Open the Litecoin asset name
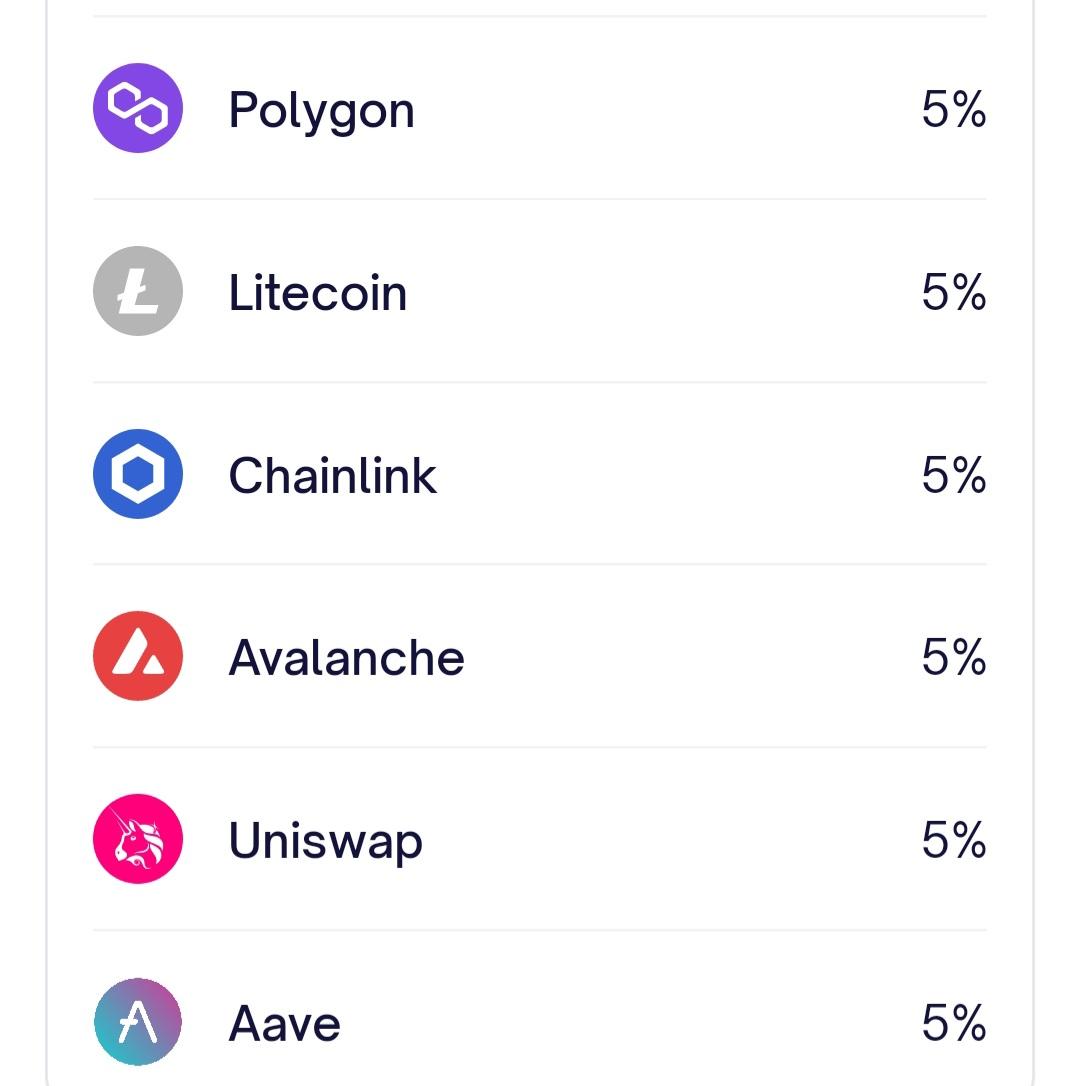 point(318,293)
